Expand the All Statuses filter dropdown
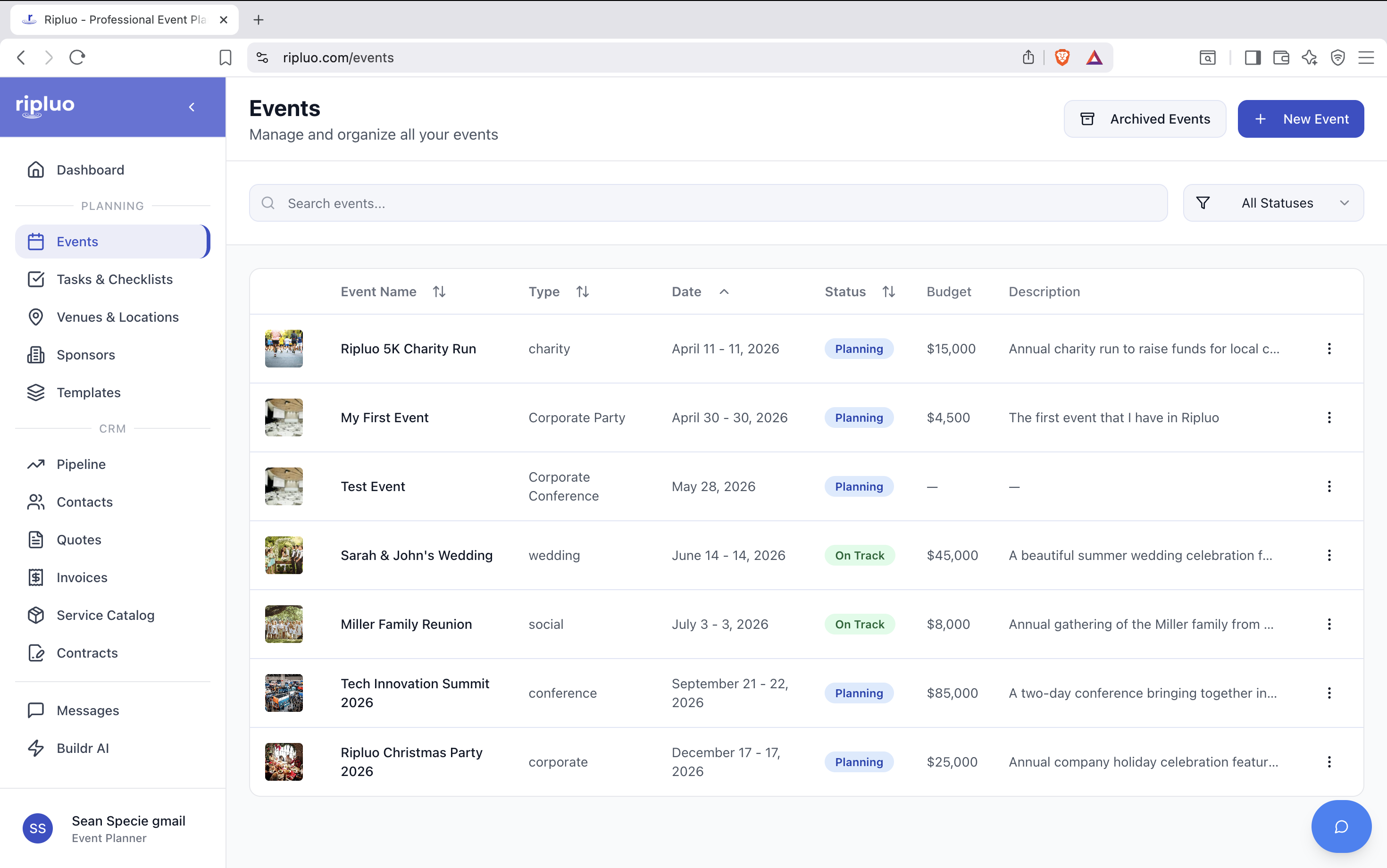 coord(1273,203)
